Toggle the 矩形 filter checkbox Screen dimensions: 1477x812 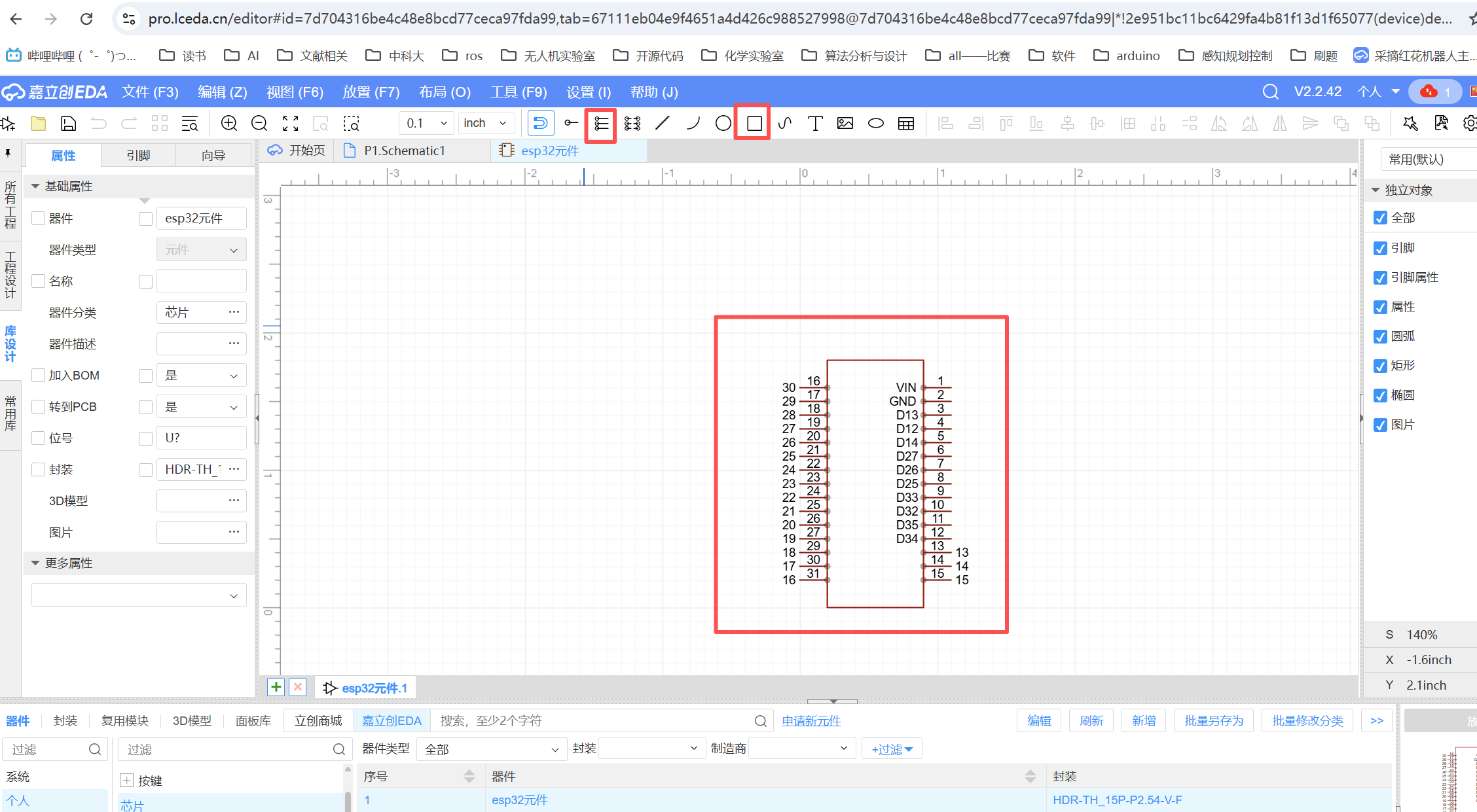(x=1380, y=366)
